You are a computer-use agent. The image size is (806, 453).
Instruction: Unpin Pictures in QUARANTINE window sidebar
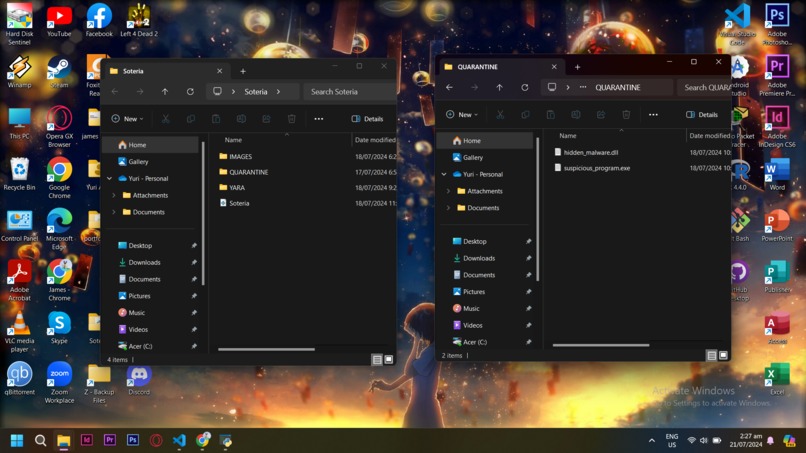[528, 292]
